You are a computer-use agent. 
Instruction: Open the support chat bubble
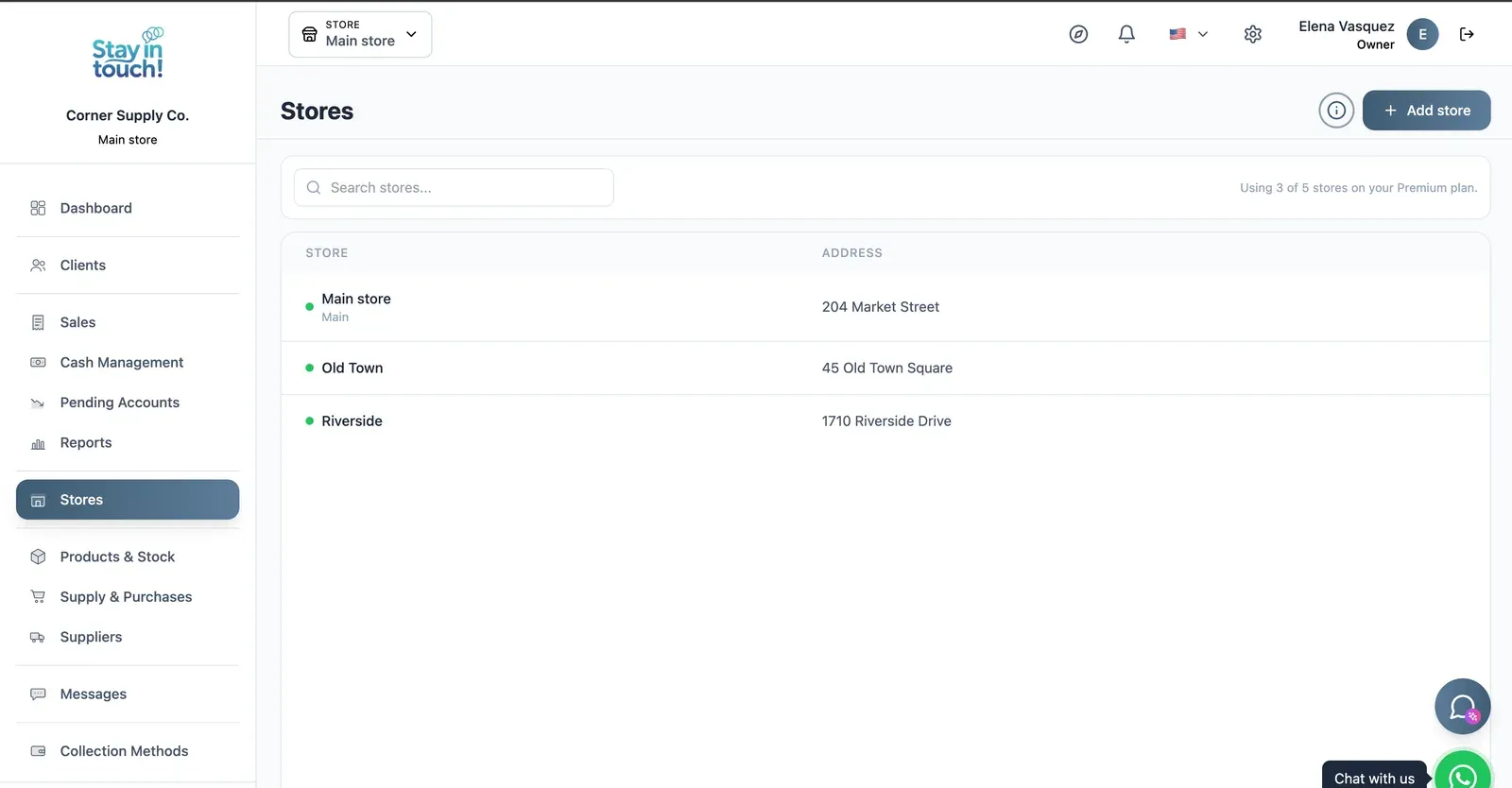pos(1462,706)
